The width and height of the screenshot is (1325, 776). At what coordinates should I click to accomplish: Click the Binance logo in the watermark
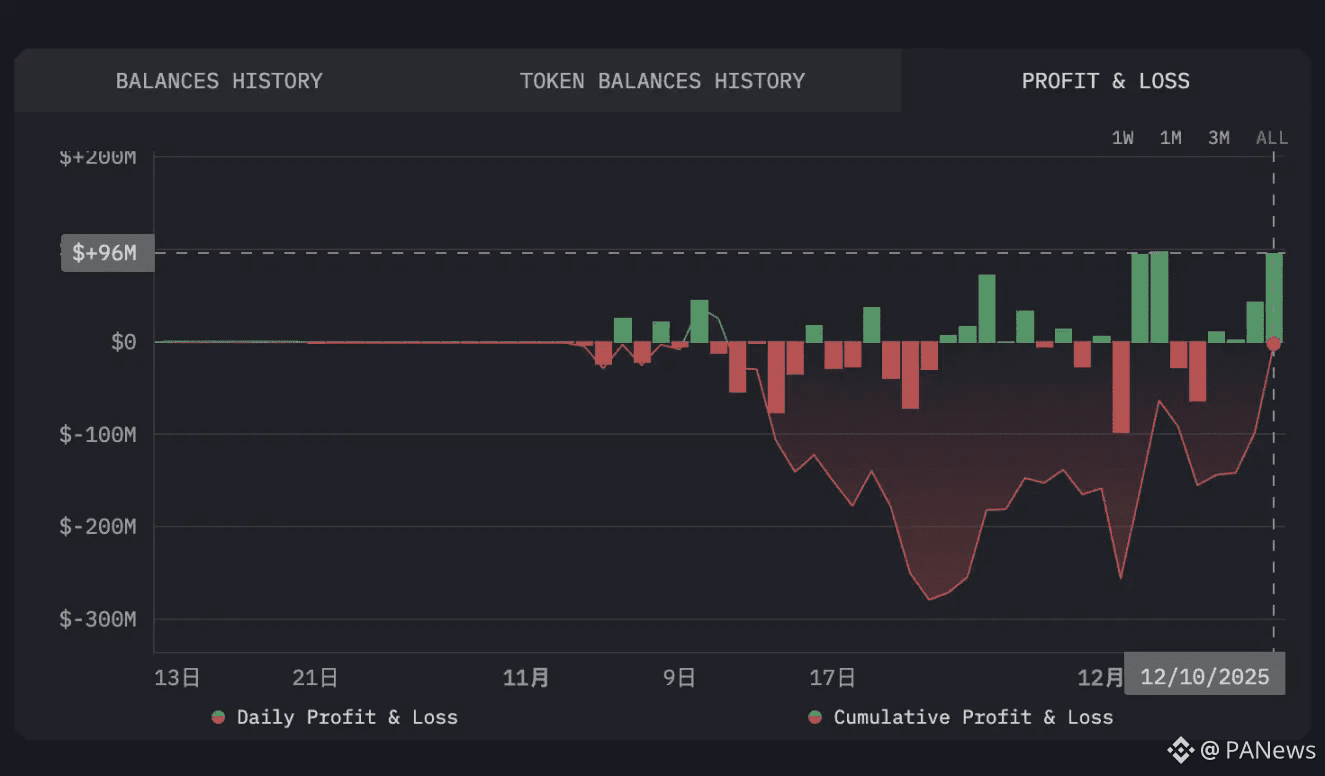point(1181,749)
